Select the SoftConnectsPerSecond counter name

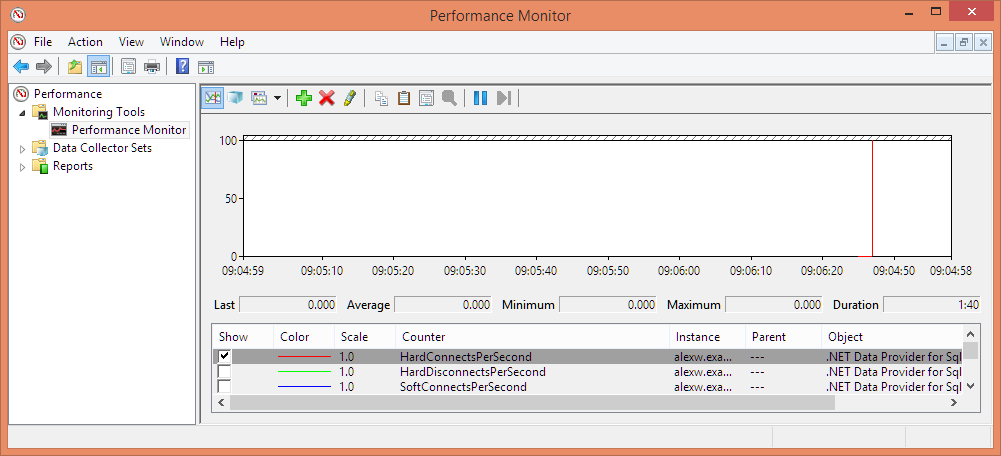(463, 387)
